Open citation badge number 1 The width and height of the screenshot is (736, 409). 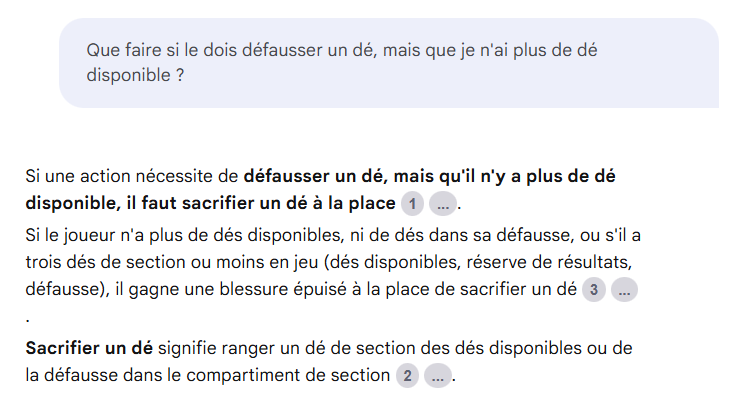[x=412, y=204]
